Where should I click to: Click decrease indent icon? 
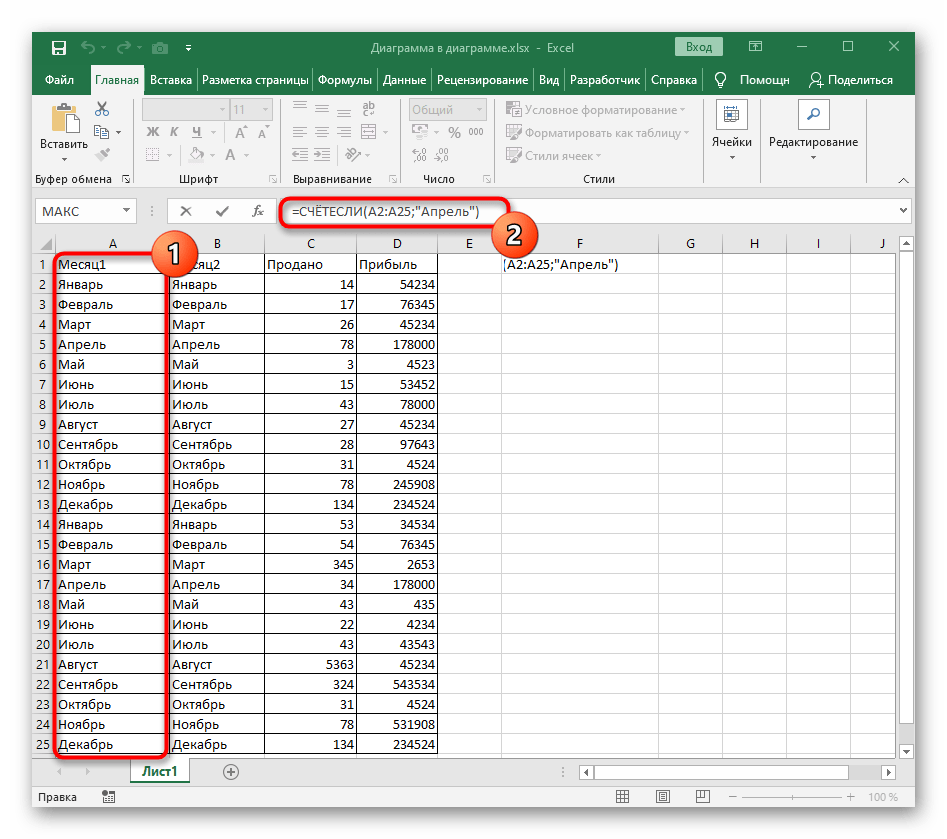click(300, 155)
